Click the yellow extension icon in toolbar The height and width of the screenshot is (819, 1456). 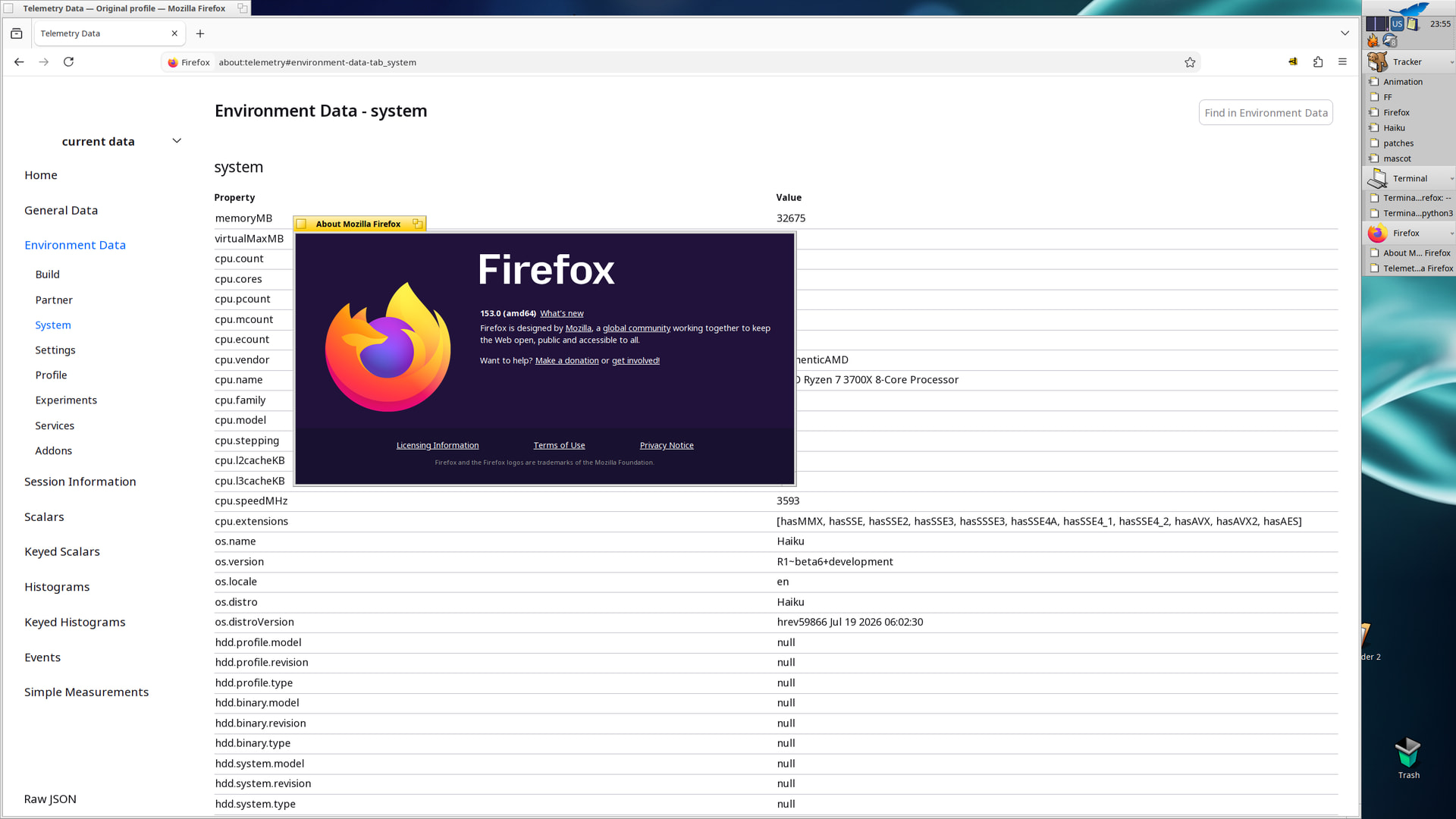click(x=1293, y=62)
